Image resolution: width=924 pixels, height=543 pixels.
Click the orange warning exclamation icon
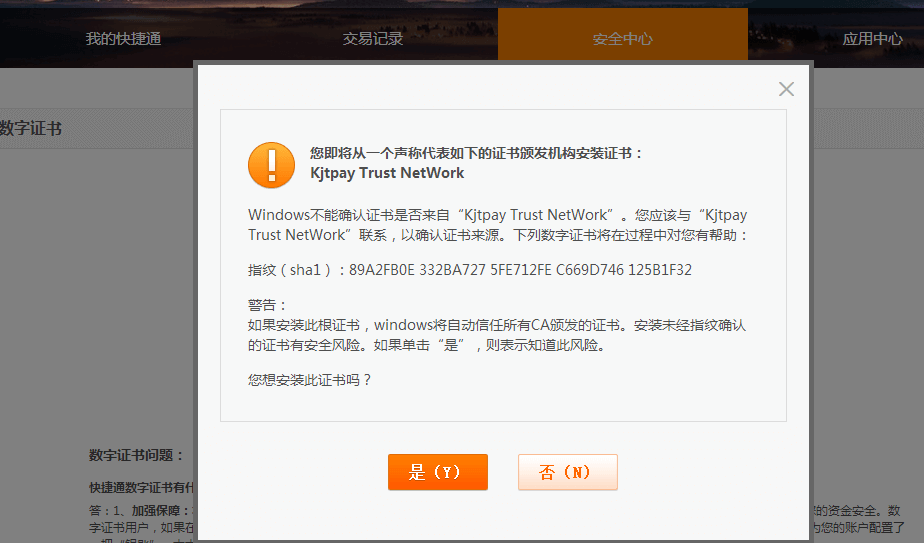(x=271, y=163)
